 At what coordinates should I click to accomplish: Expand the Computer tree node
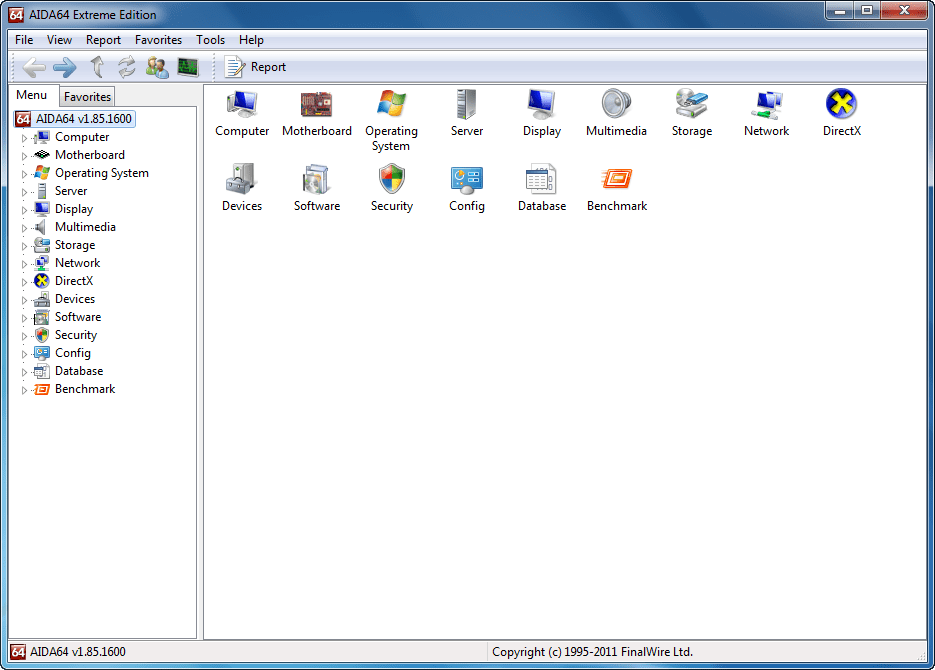point(24,136)
